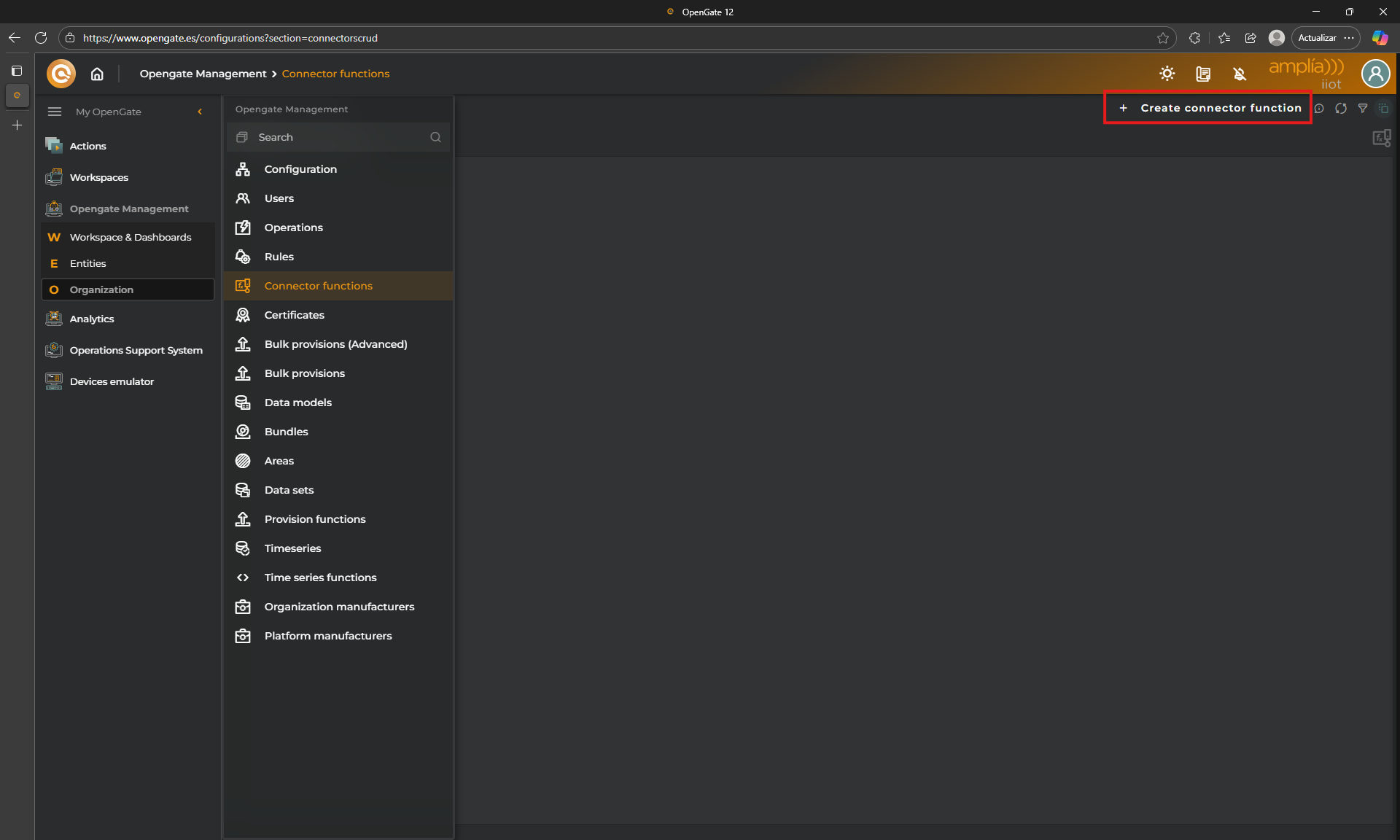Toggle the selection mode icon in toolbar

coord(1383,109)
